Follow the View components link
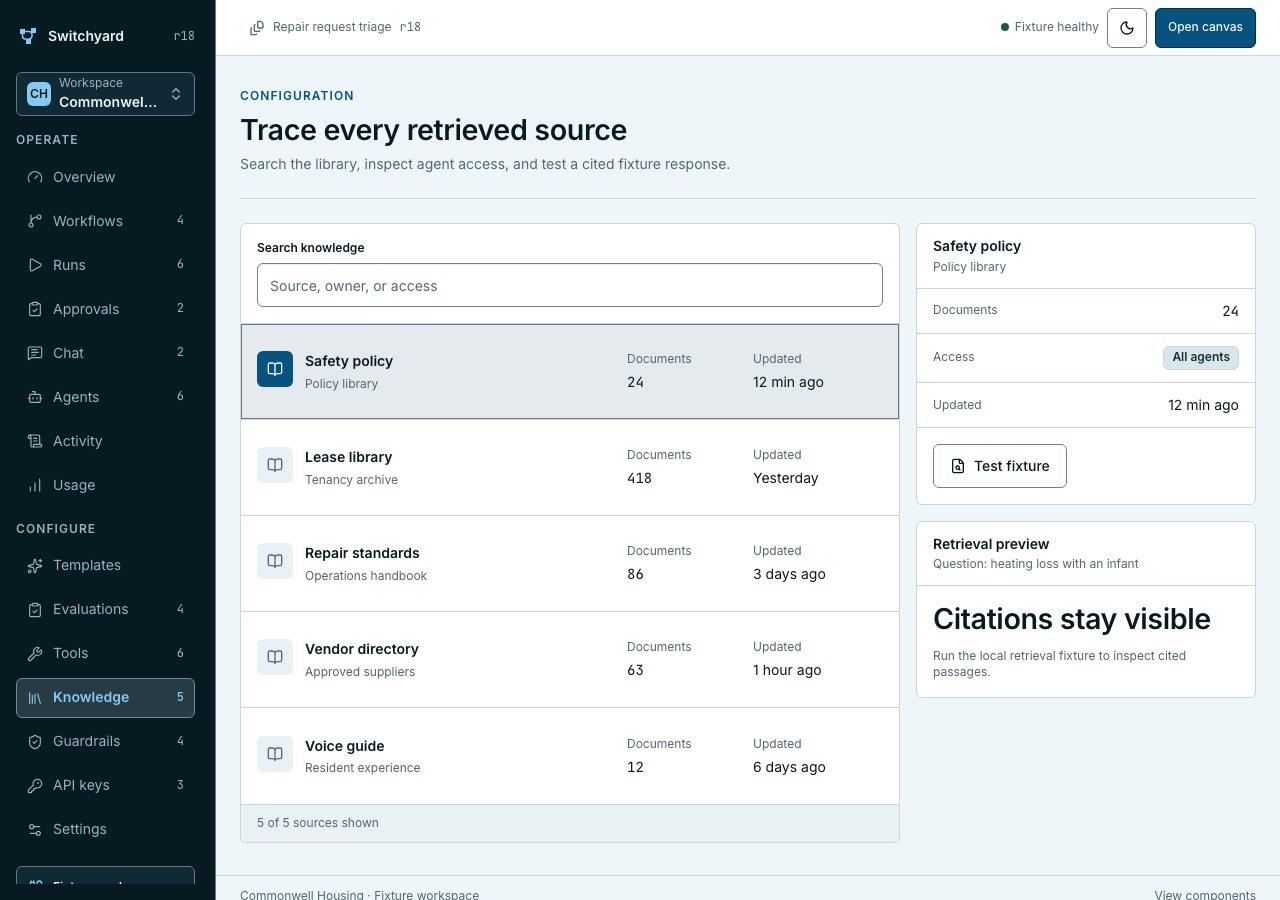Screen dimensions: 1280x900 click(1205, 895)
